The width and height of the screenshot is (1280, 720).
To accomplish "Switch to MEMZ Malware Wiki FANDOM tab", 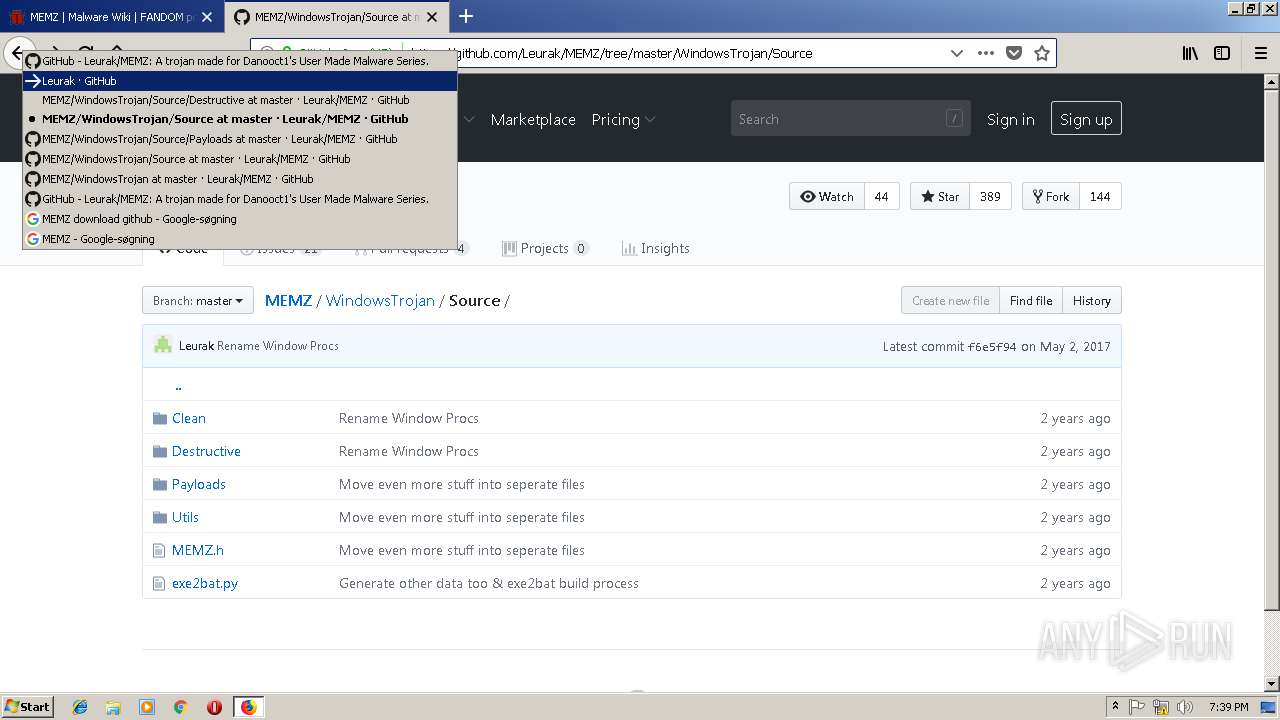I will pyautogui.click(x=111, y=17).
